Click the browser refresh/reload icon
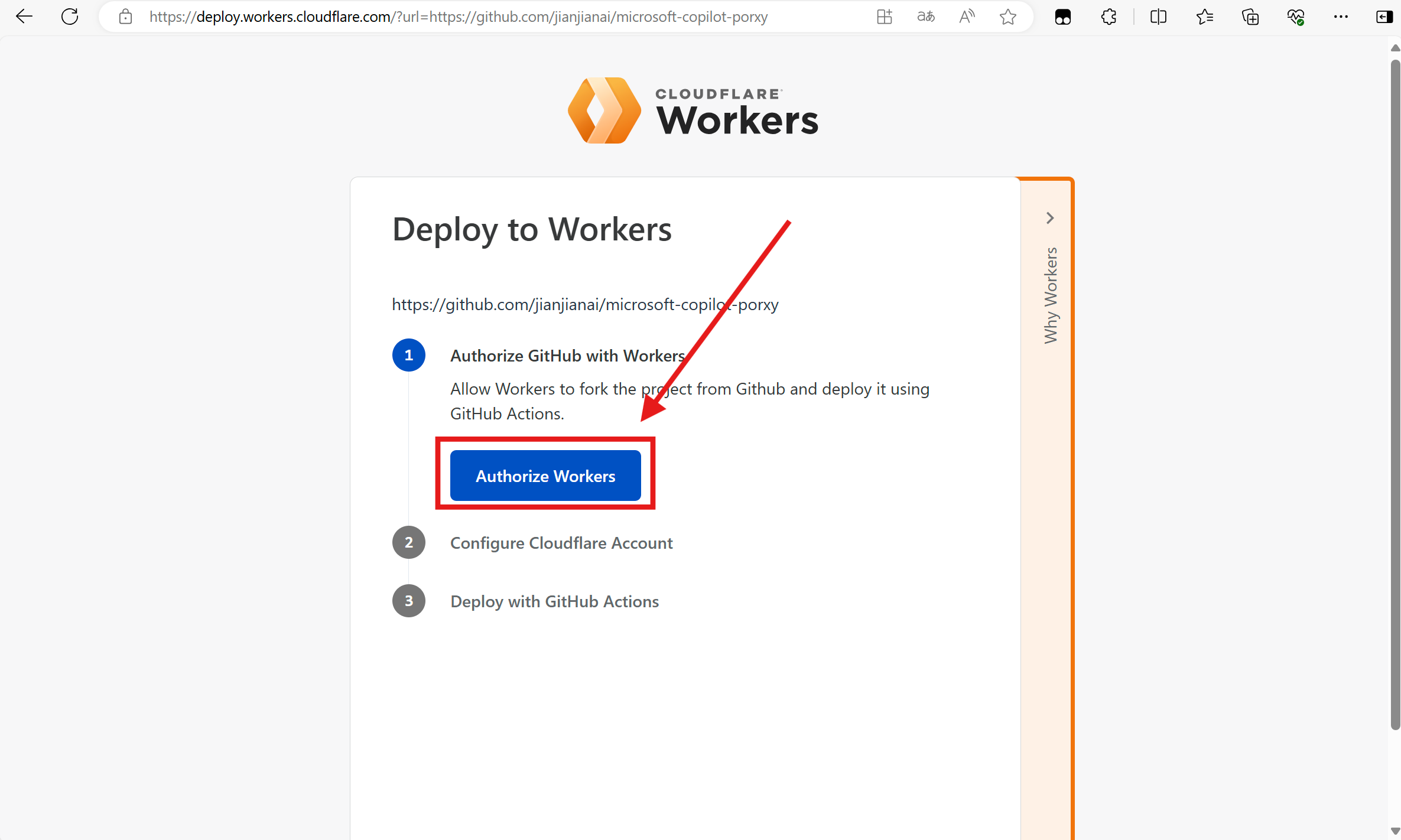 70,17
